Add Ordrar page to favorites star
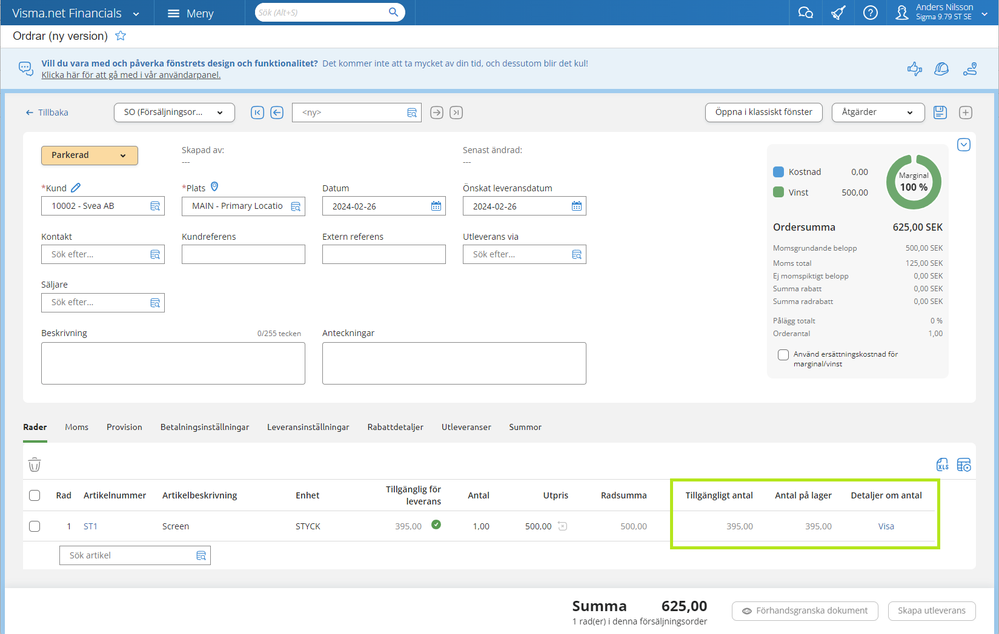The height and width of the screenshot is (634, 999). pos(120,36)
